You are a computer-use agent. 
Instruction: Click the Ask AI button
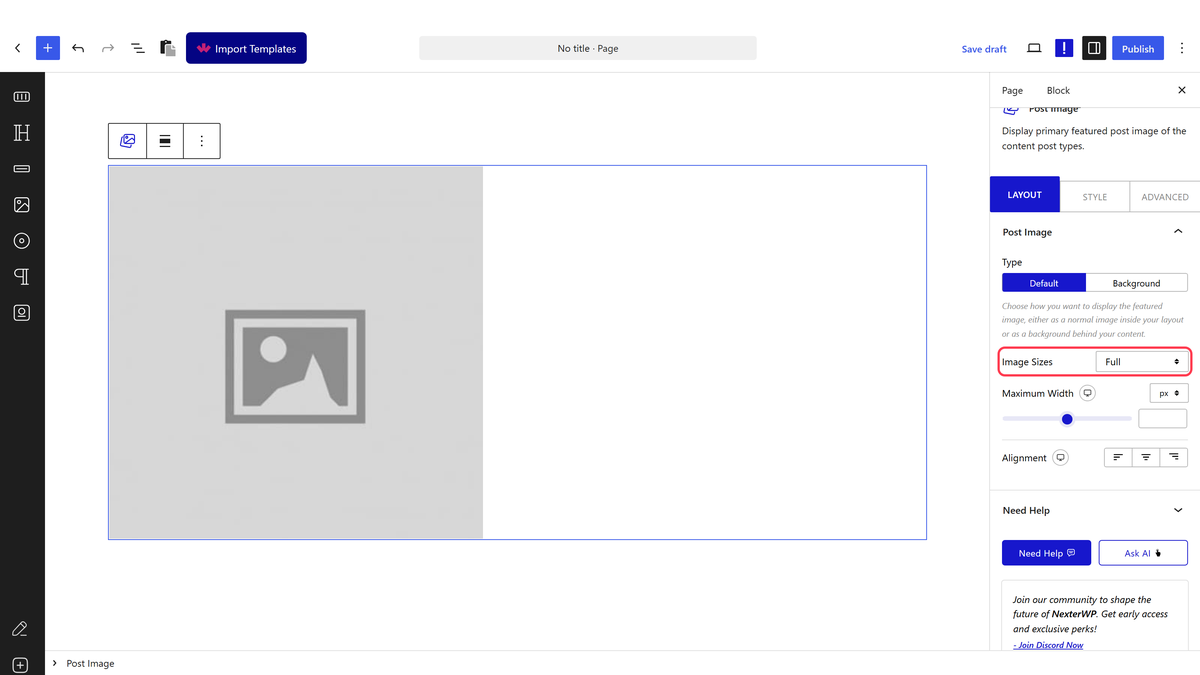(x=1143, y=553)
